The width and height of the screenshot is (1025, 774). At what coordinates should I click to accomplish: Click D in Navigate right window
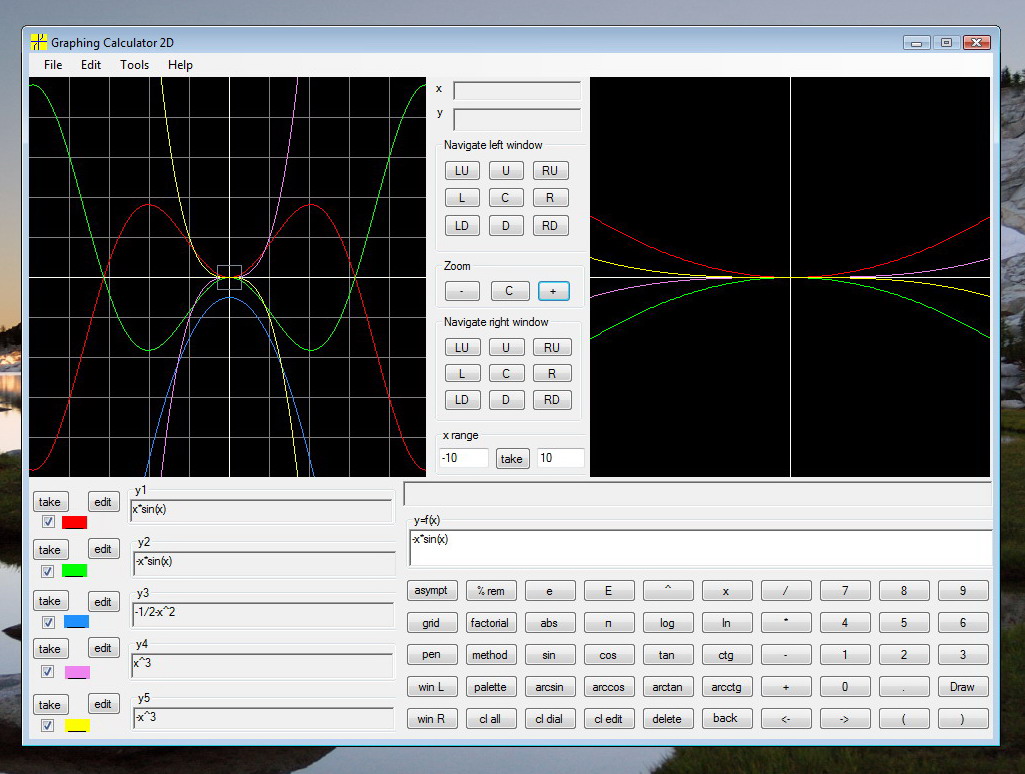[506, 399]
